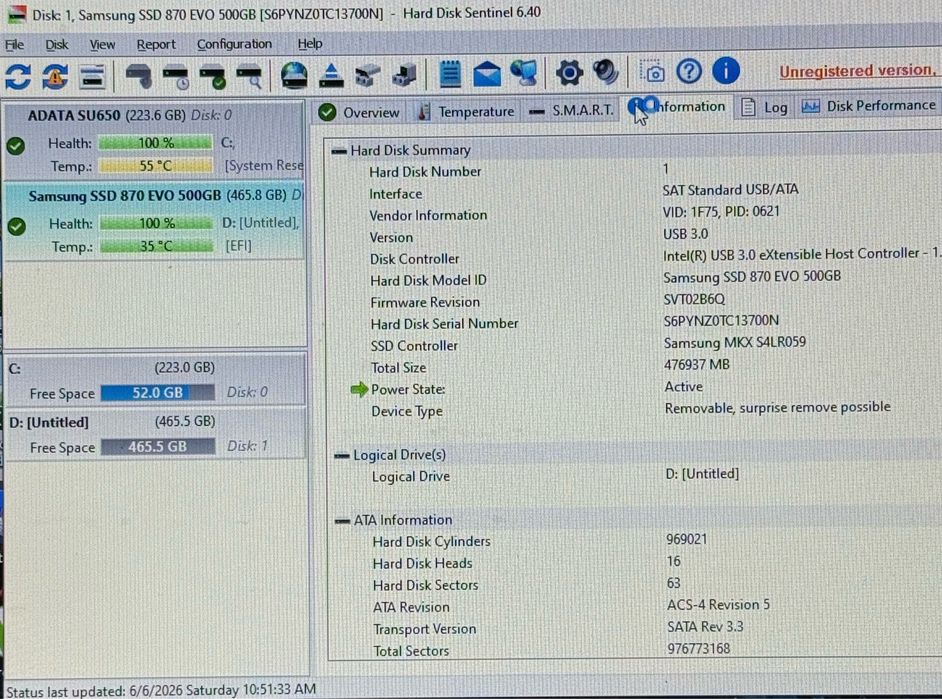Click the refresh icon with warning triangle
The height and width of the screenshot is (699, 942).
55,77
